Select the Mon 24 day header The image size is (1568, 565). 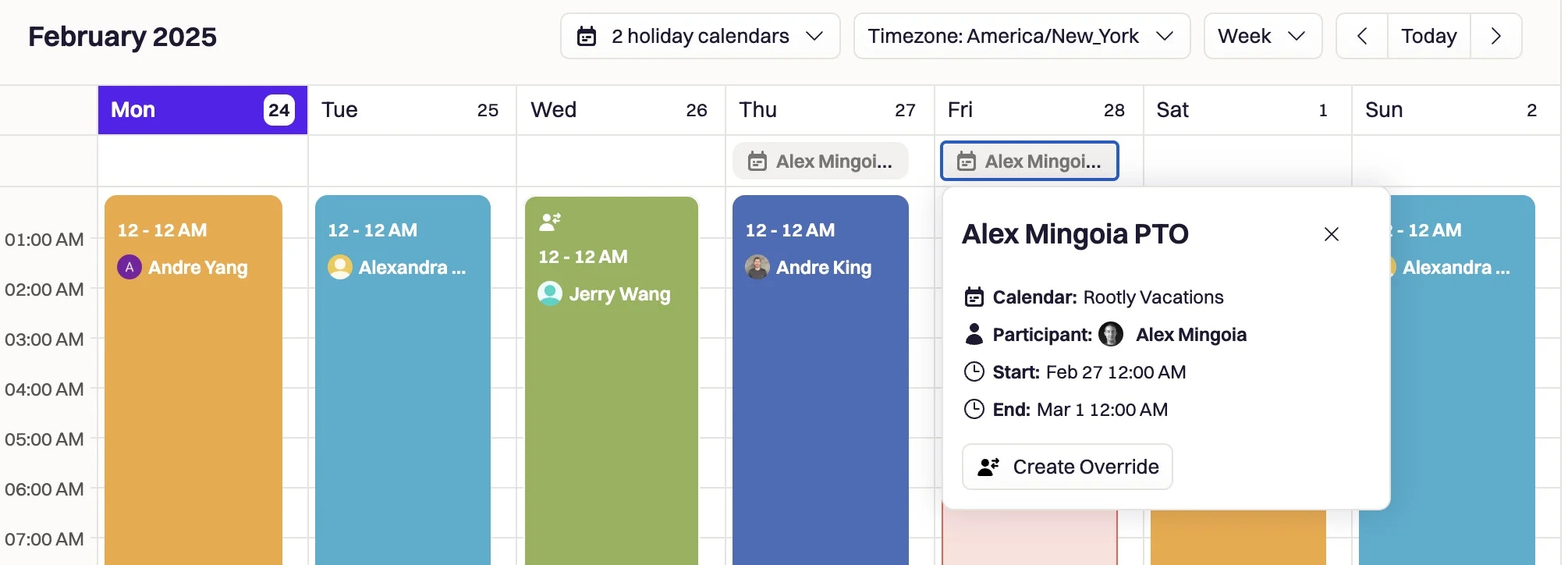coord(203,110)
